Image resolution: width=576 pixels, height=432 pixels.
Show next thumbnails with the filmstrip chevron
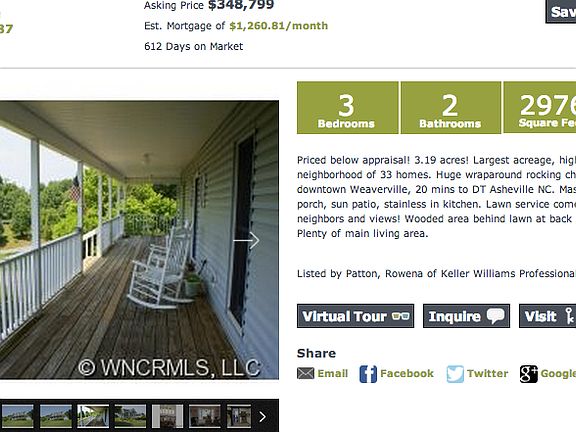pos(262,417)
